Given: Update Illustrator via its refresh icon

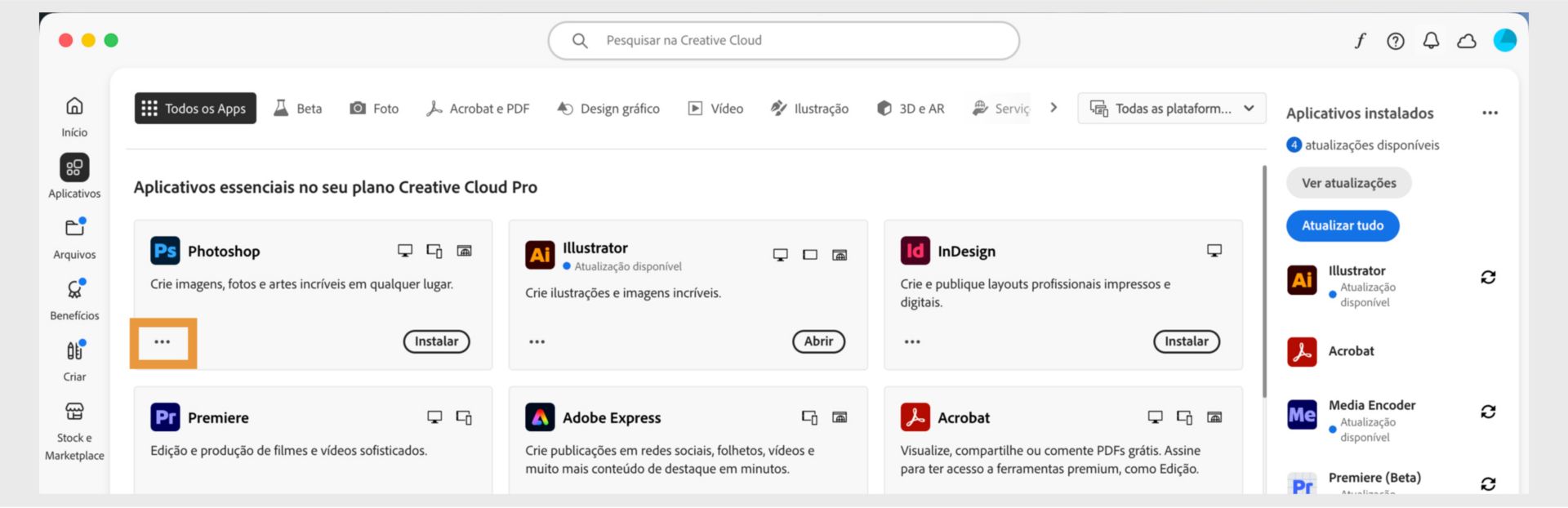Looking at the screenshot, I should tap(1488, 278).
